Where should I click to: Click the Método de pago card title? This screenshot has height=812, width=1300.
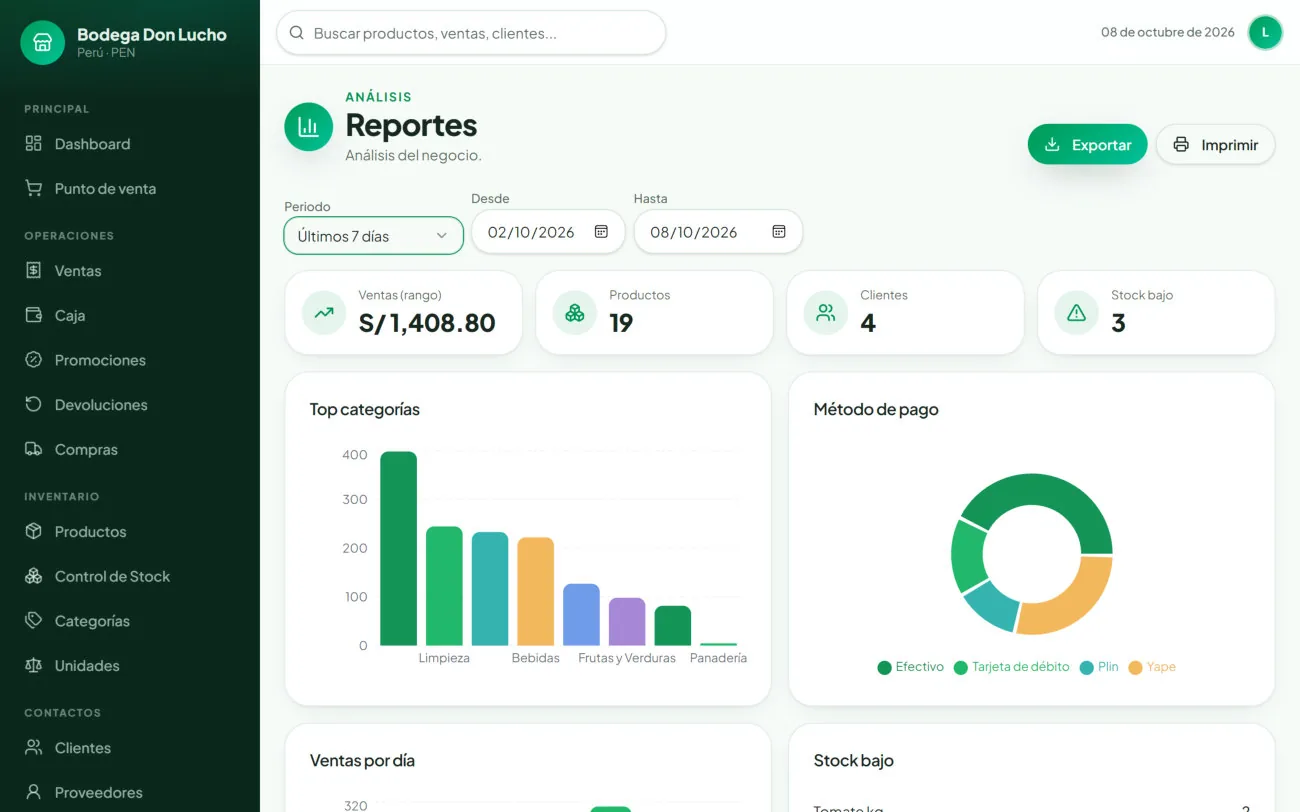point(876,409)
